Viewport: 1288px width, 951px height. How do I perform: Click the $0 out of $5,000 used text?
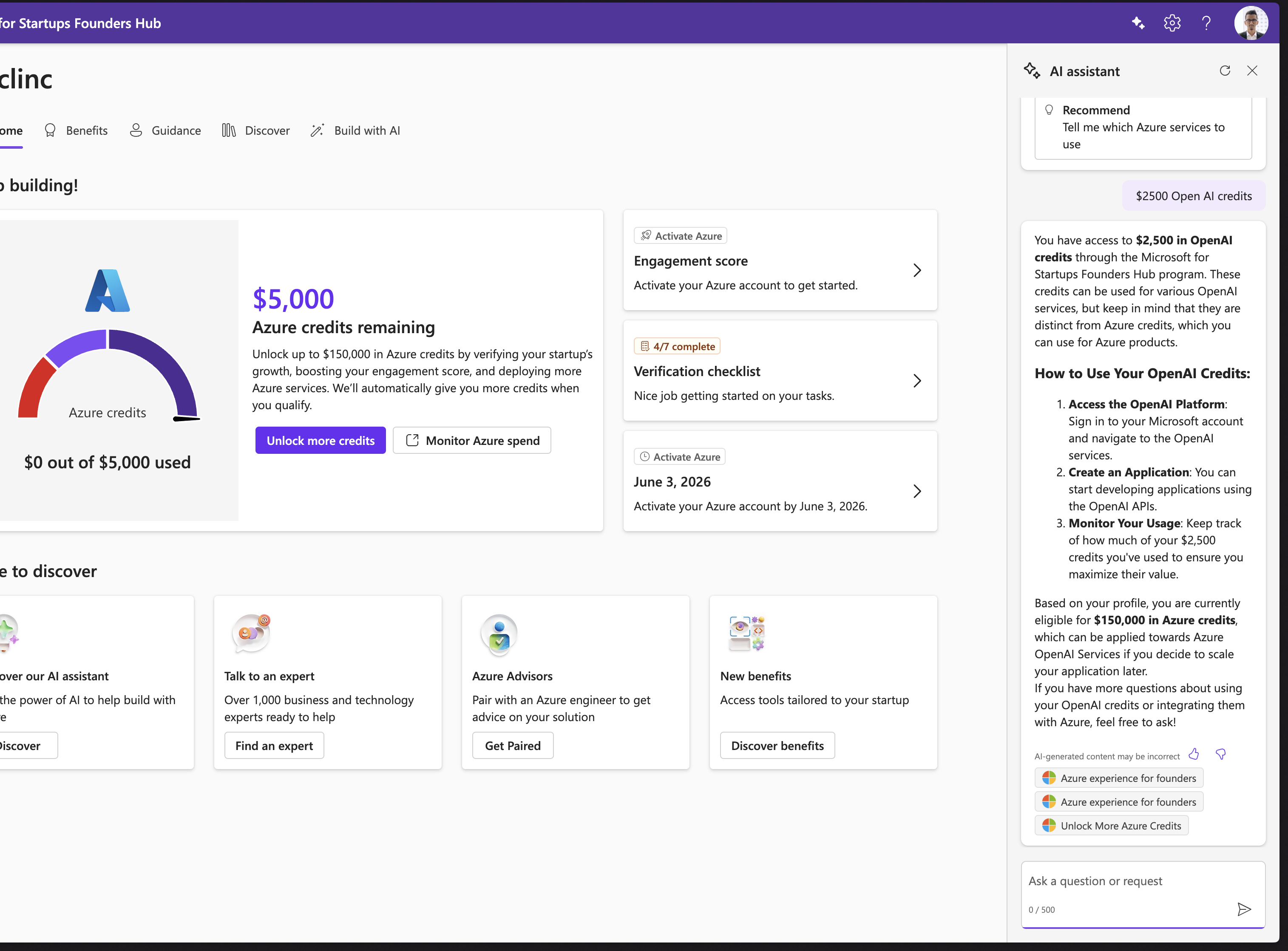coord(107,462)
